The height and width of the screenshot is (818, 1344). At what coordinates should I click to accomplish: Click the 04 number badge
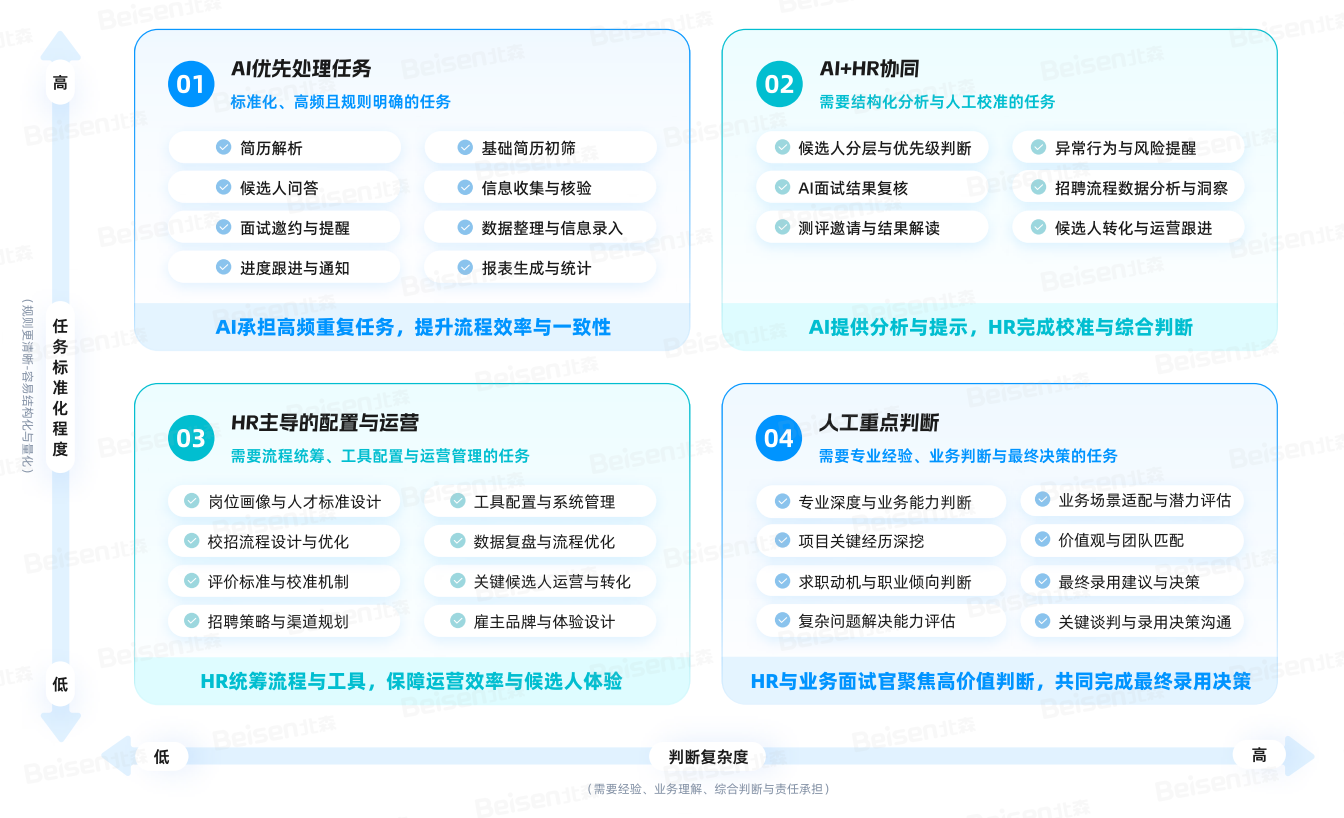pos(779,438)
